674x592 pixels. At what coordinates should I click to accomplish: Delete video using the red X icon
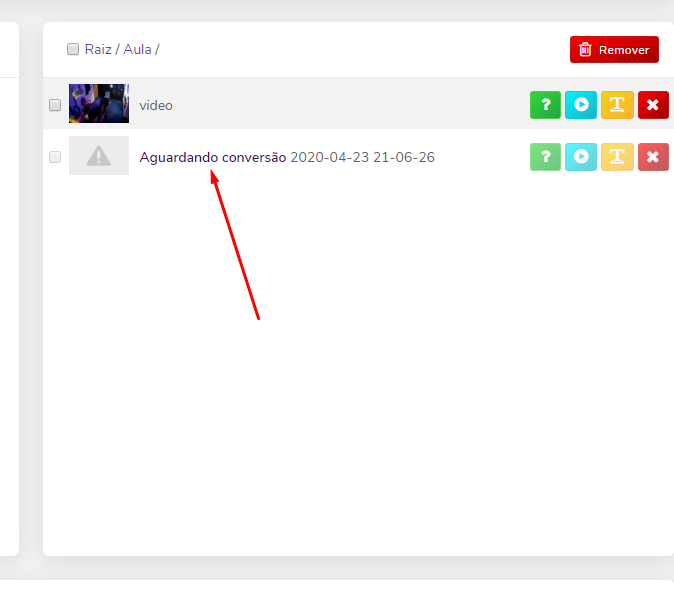652,105
